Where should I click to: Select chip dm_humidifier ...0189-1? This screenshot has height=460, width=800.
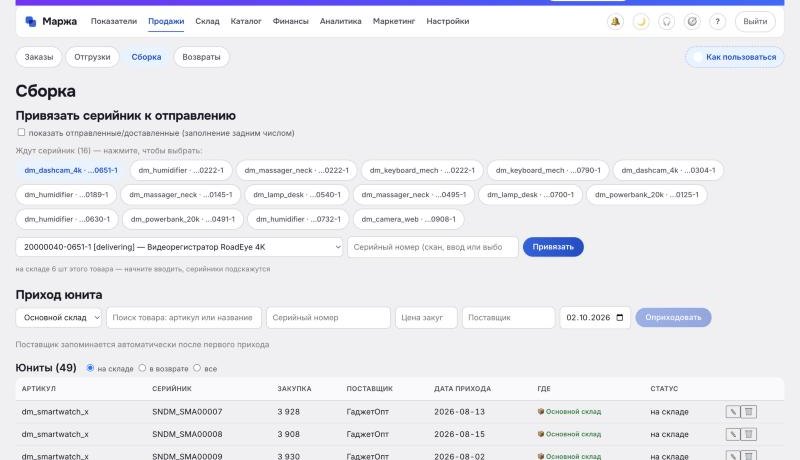[66, 195]
